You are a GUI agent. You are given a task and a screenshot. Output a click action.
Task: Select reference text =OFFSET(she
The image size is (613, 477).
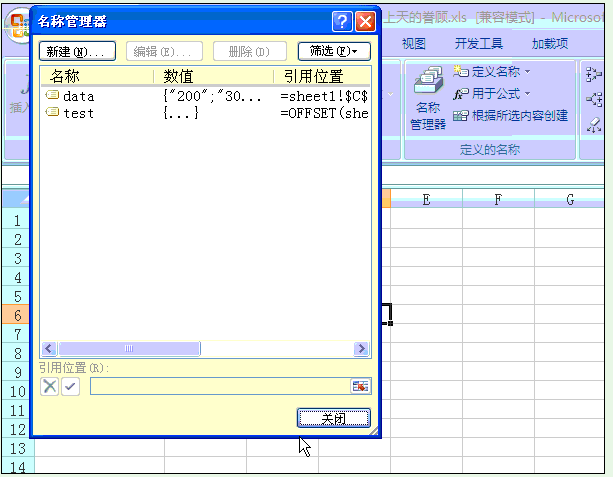click(x=324, y=113)
